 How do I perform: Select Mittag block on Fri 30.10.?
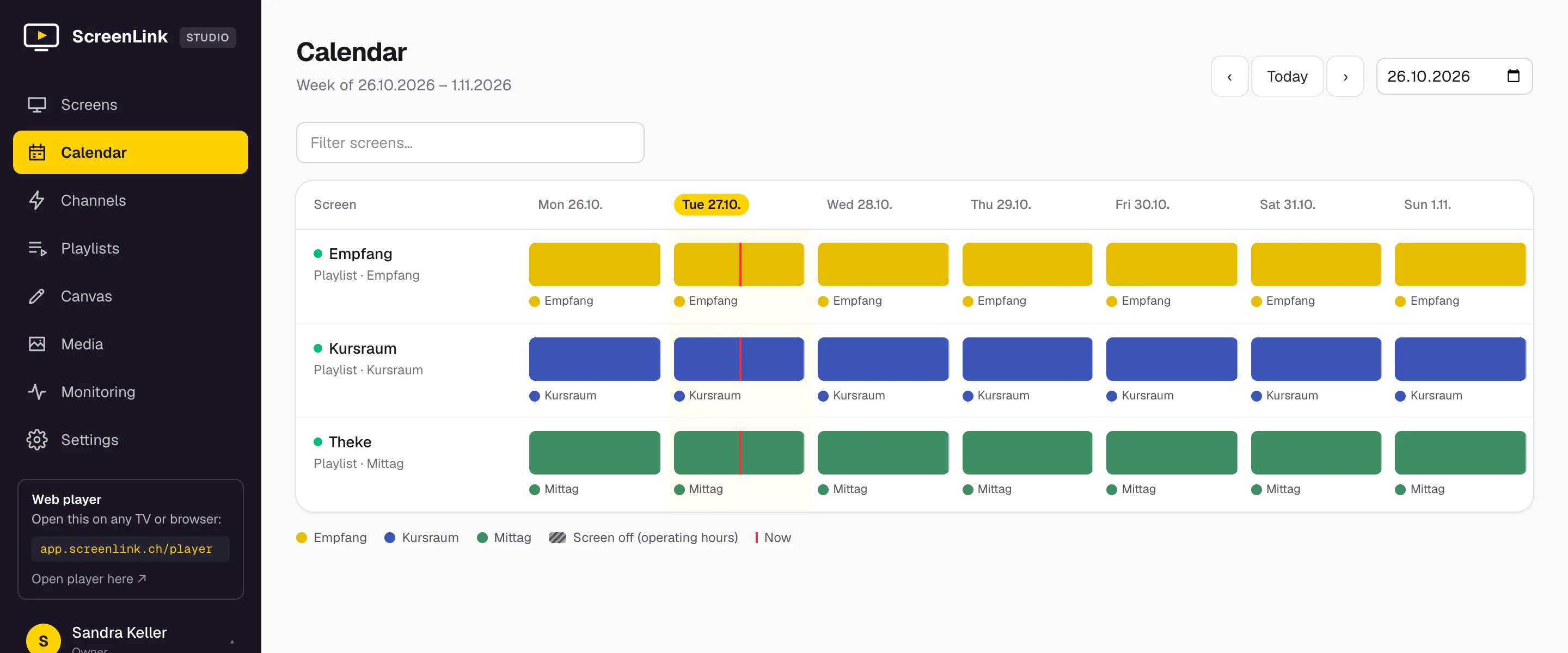[1171, 453]
